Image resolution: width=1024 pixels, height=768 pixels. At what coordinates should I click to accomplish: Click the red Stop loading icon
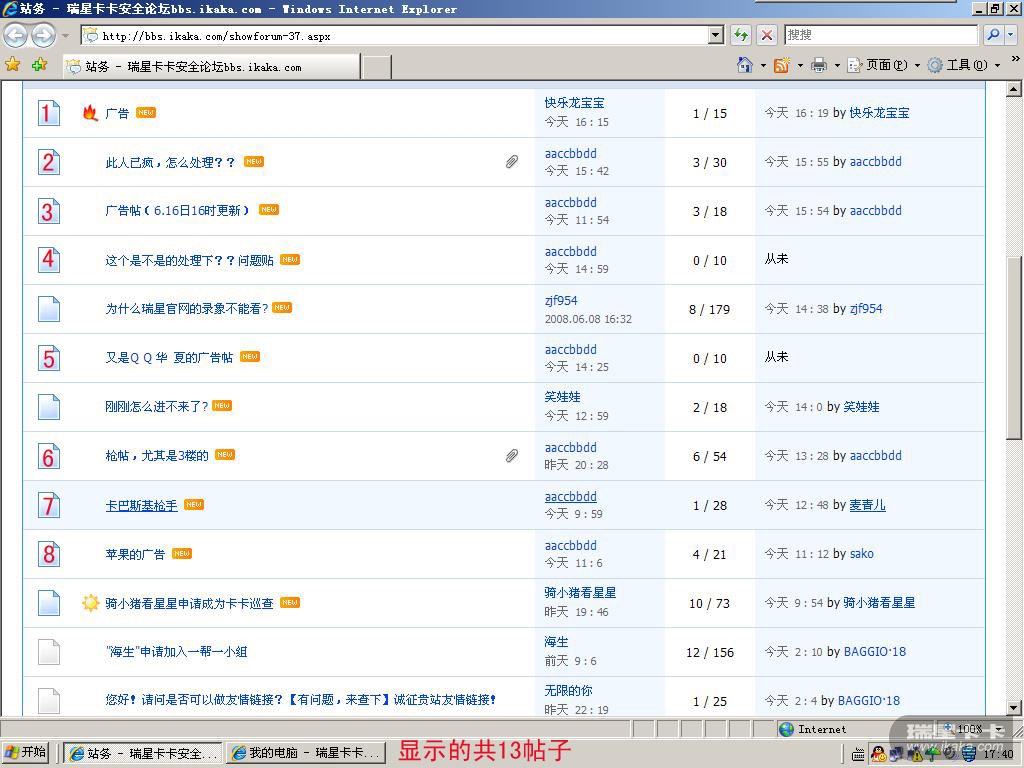767,35
